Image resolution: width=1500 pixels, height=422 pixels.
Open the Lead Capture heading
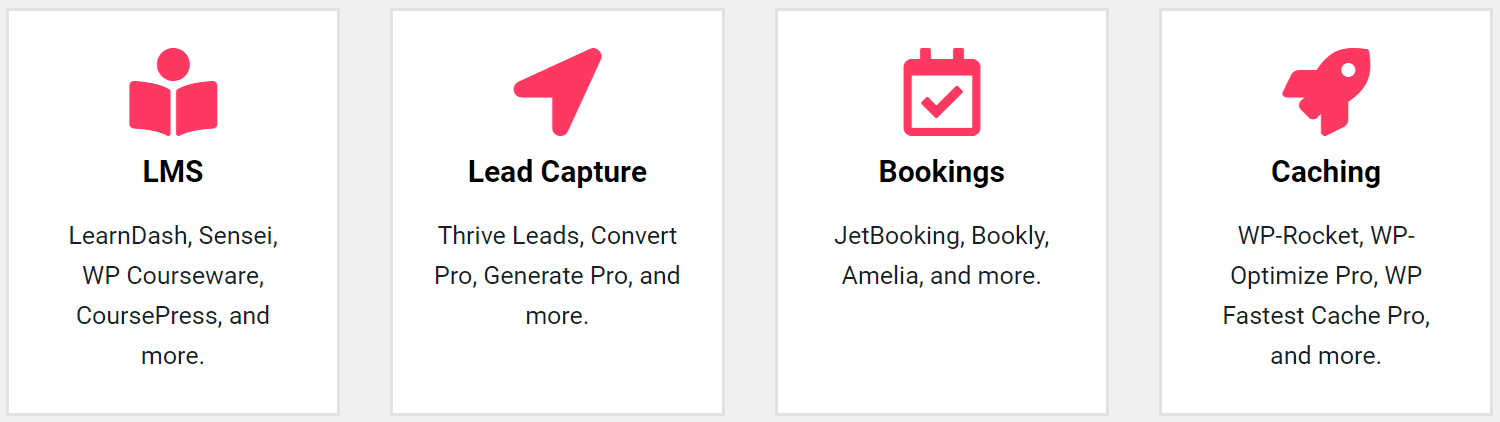[557, 172]
